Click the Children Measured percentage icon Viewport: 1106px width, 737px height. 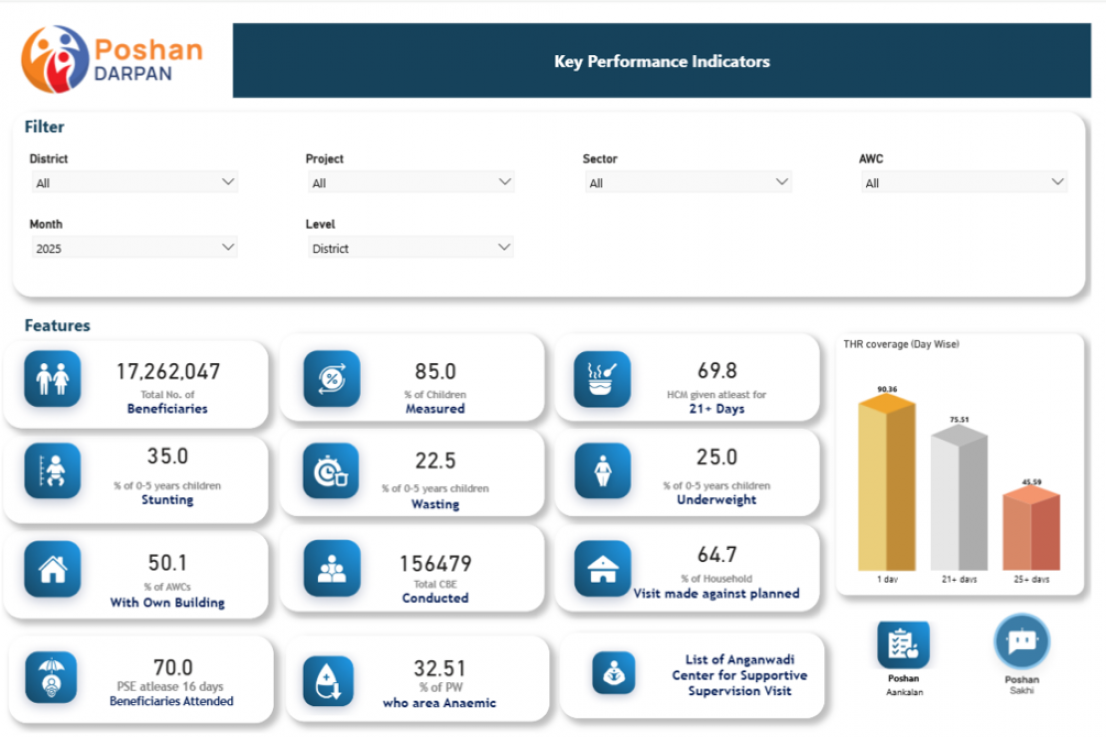coord(331,379)
